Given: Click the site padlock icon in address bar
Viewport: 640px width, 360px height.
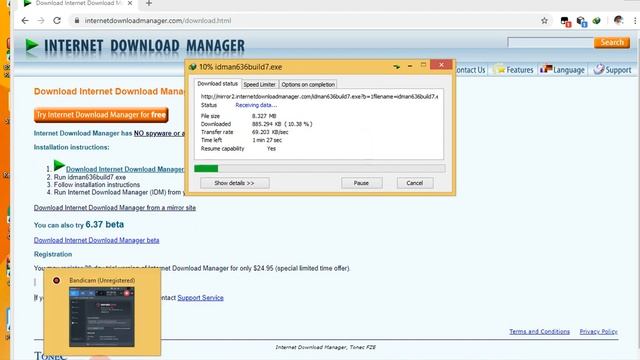Looking at the screenshot, I should point(76,20).
